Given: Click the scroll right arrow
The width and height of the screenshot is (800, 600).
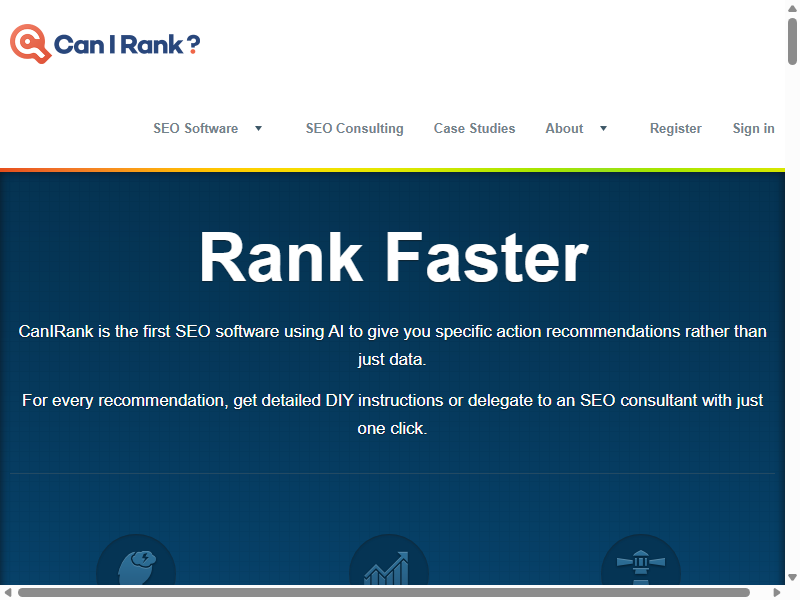Looking at the screenshot, I should (777, 592).
